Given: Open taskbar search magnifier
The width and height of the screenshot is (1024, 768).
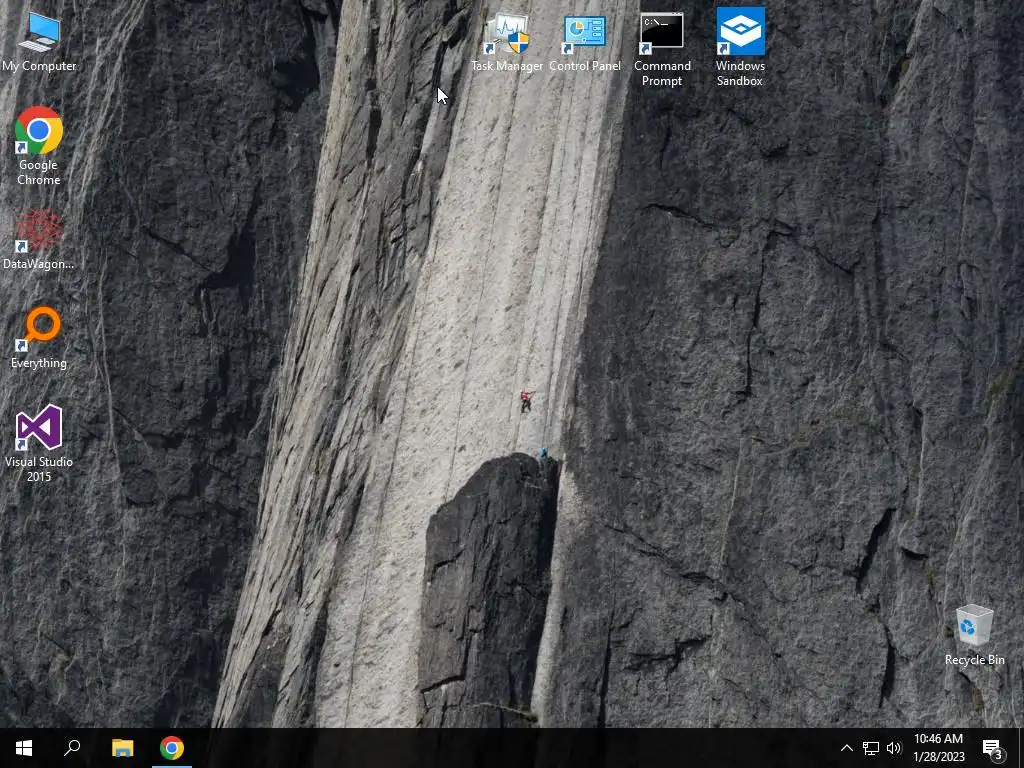Looking at the screenshot, I should [x=72, y=748].
